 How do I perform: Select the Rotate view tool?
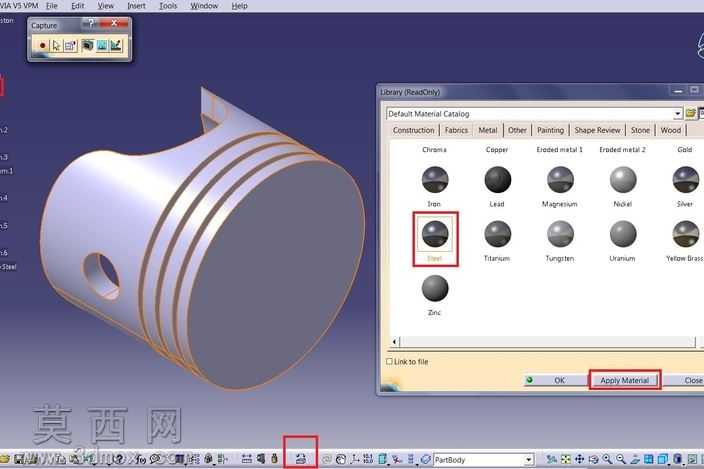pyautogui.click(x=593, y=459)
